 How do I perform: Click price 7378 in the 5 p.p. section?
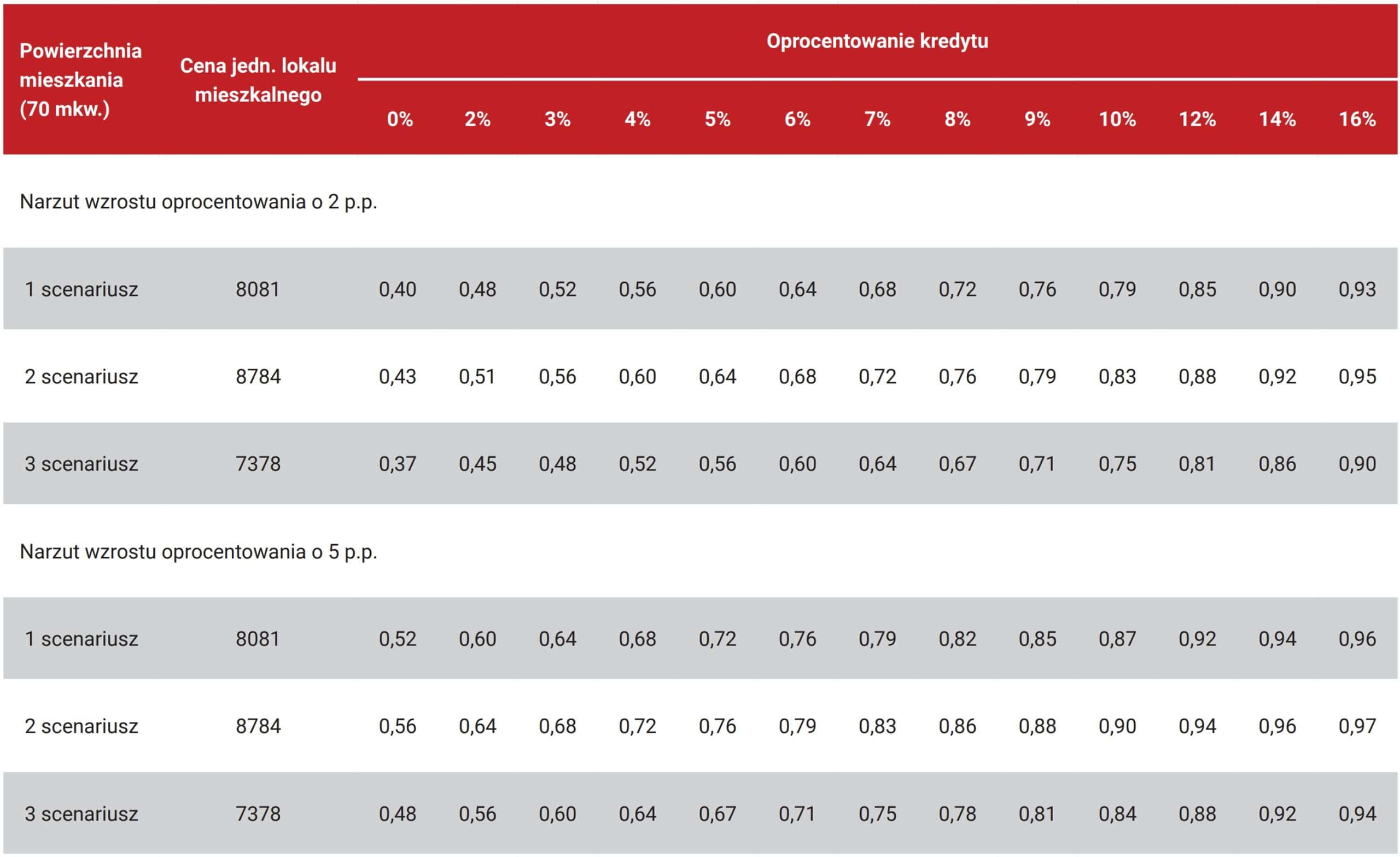(258, 814)
